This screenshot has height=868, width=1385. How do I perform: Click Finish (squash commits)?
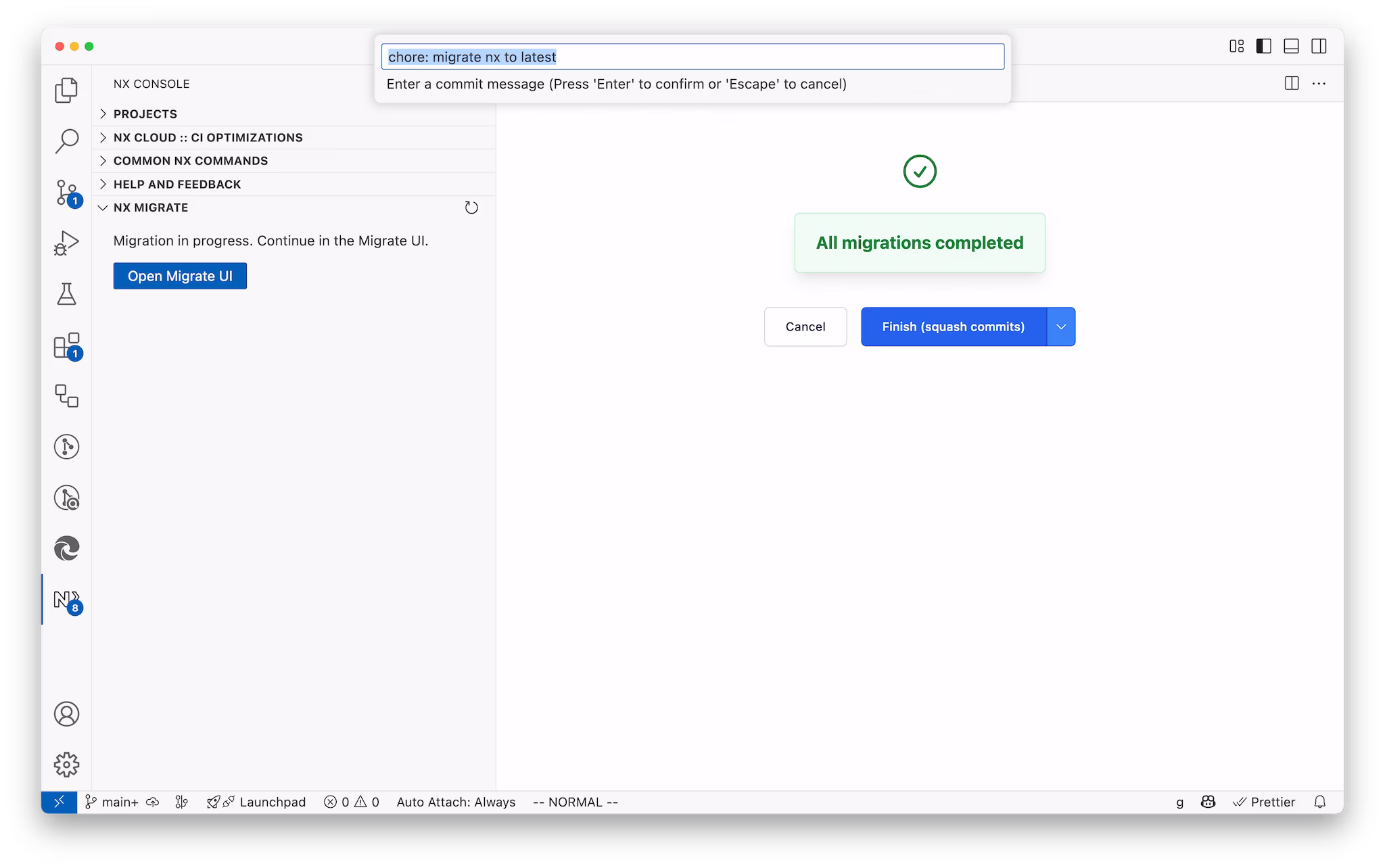pyautogui.click(x=953, y=327)
